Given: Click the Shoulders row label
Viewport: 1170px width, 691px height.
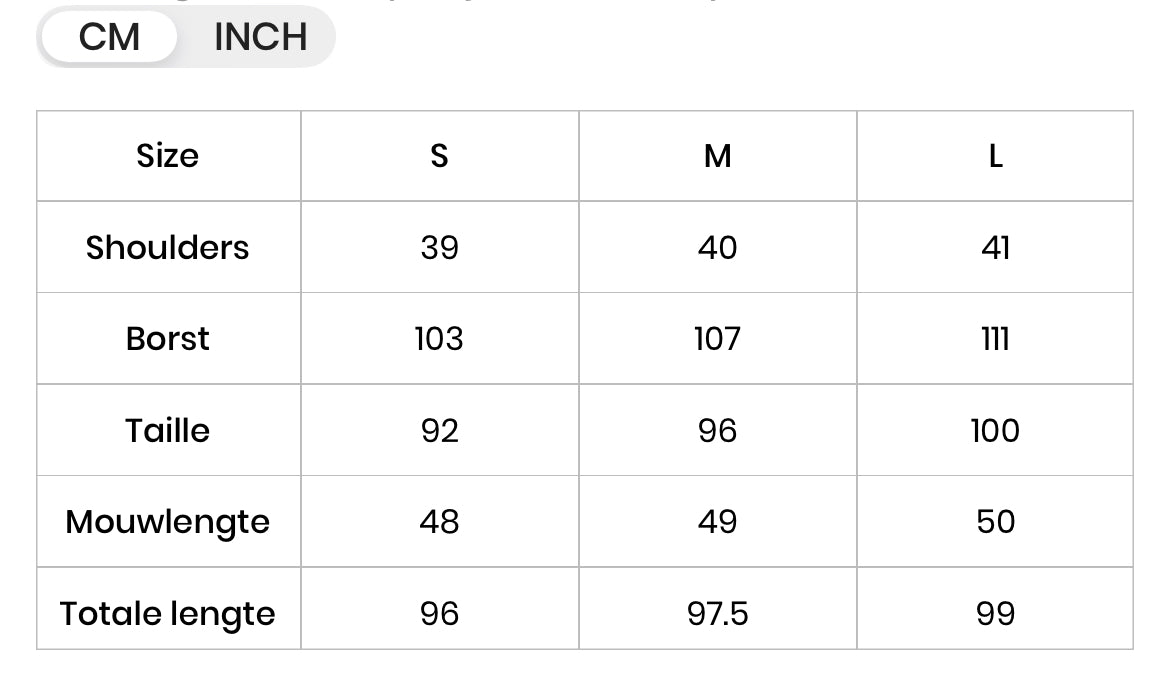Looking at the screenshot, I should pyautogui.click(x=168, y=247).
